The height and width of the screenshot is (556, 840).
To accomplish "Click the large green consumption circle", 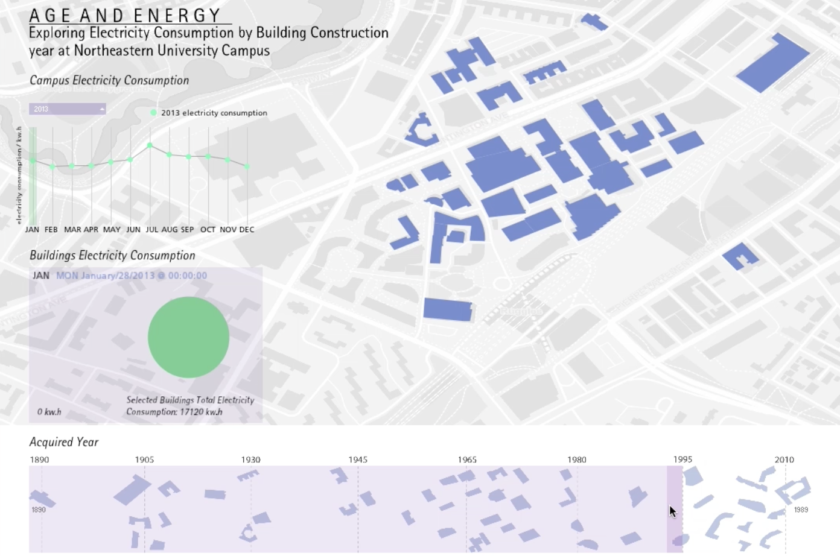I will [189, 337].
